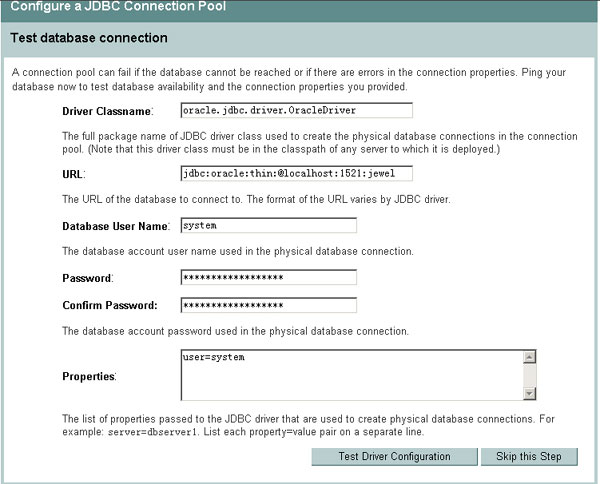The image size is (600, 484).
Task: Click the 'A connection pool can fail' intro text
Action: pyautogui.click(x=289, y=80)
